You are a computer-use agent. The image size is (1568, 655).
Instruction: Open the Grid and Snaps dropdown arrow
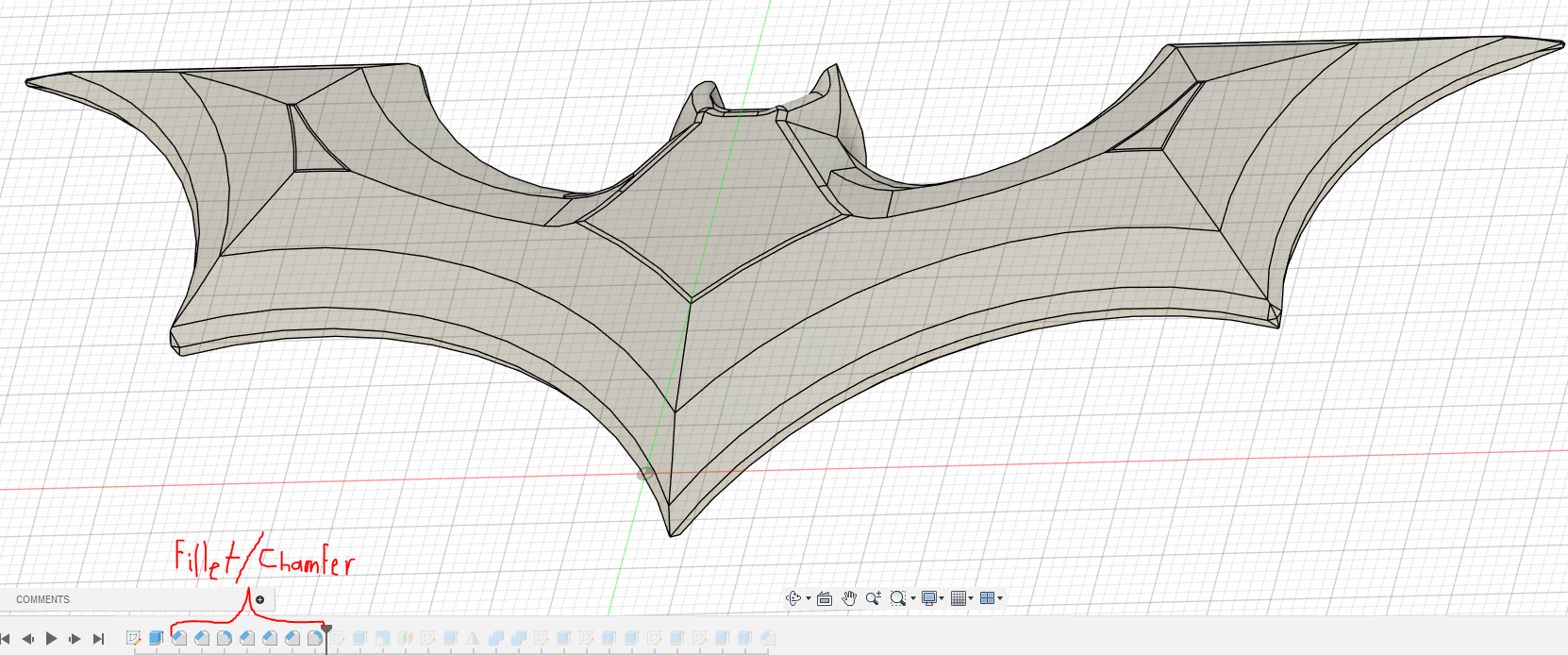click(971, 598)
